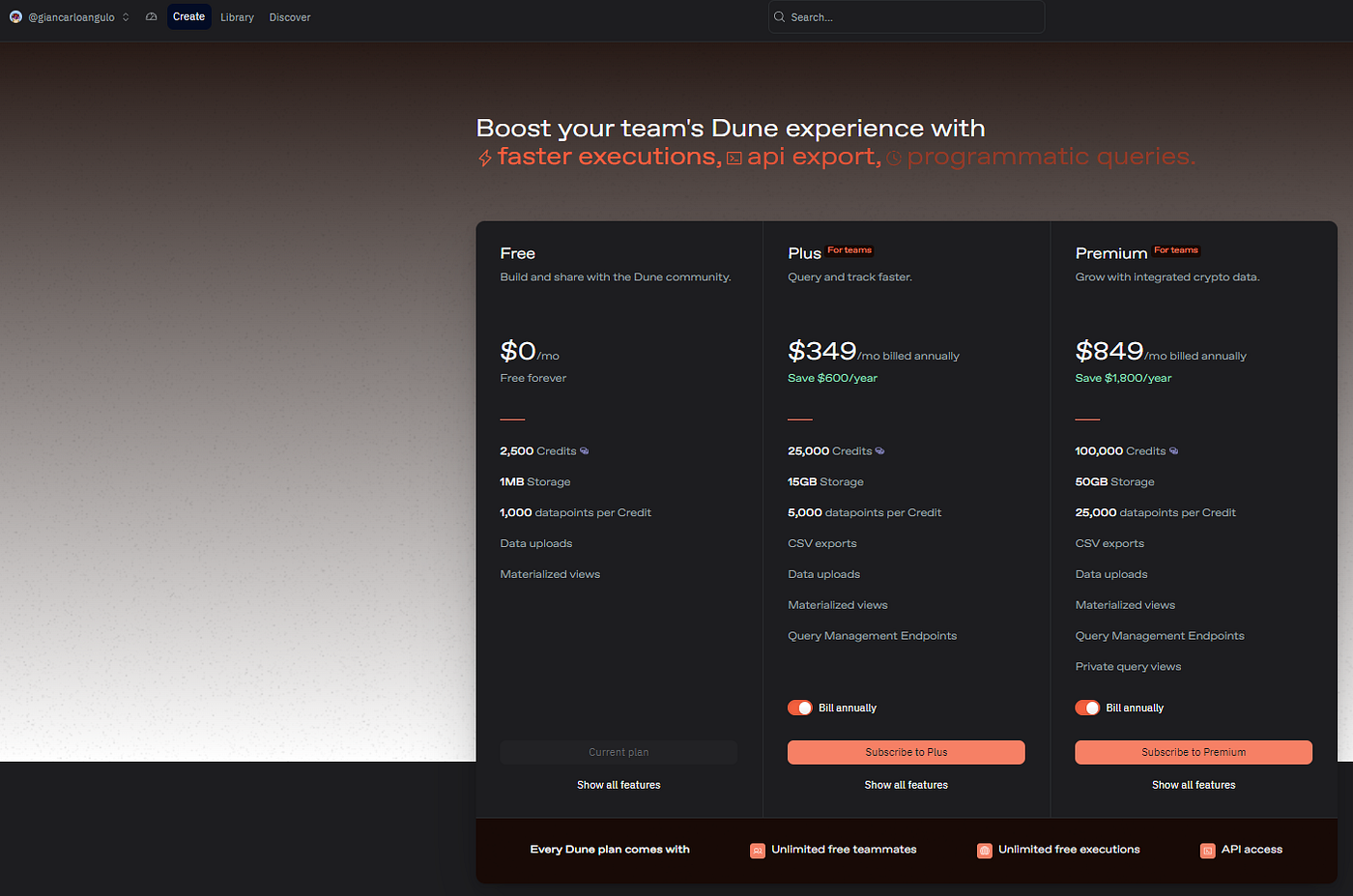Click the terminal icon by api export

coord(734,159)
